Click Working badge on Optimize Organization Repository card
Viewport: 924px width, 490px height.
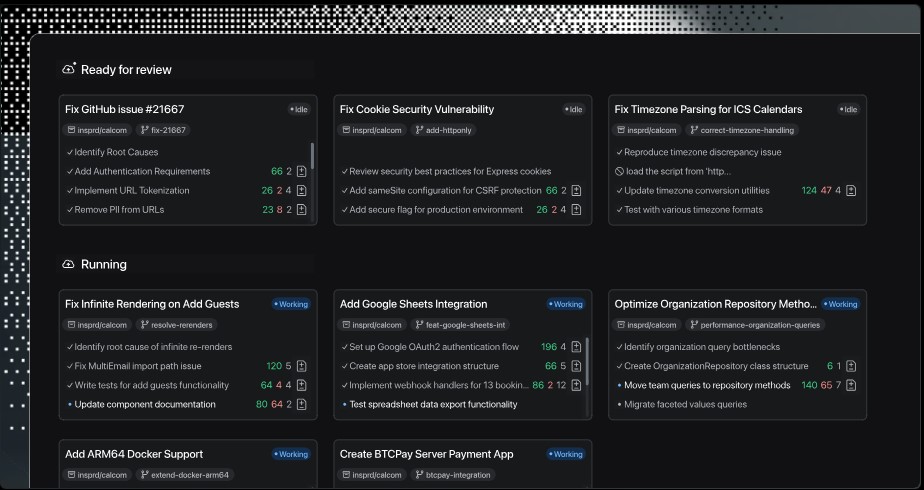[841, 304]
